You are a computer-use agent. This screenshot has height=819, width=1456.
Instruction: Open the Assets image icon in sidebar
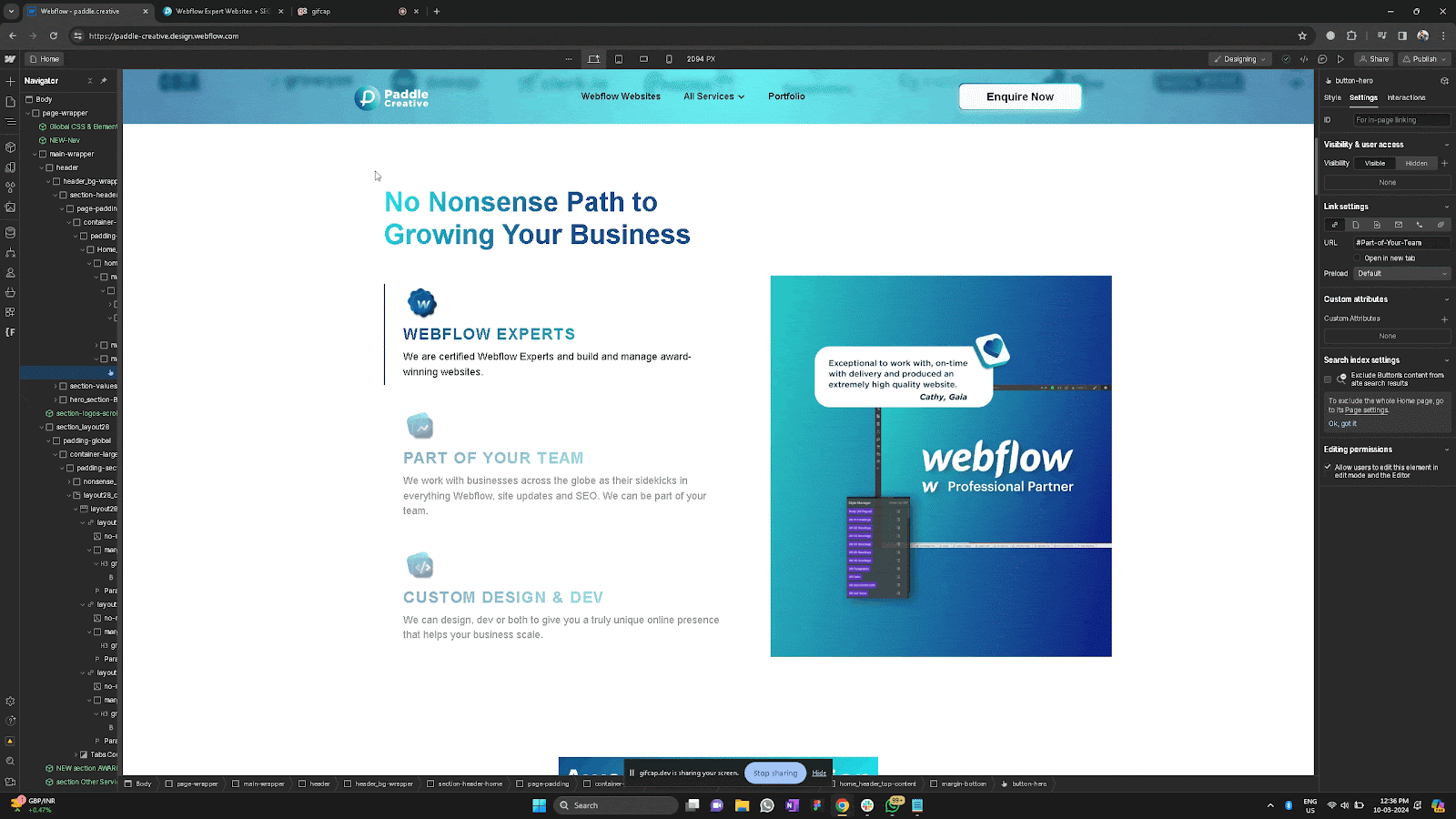10,207
